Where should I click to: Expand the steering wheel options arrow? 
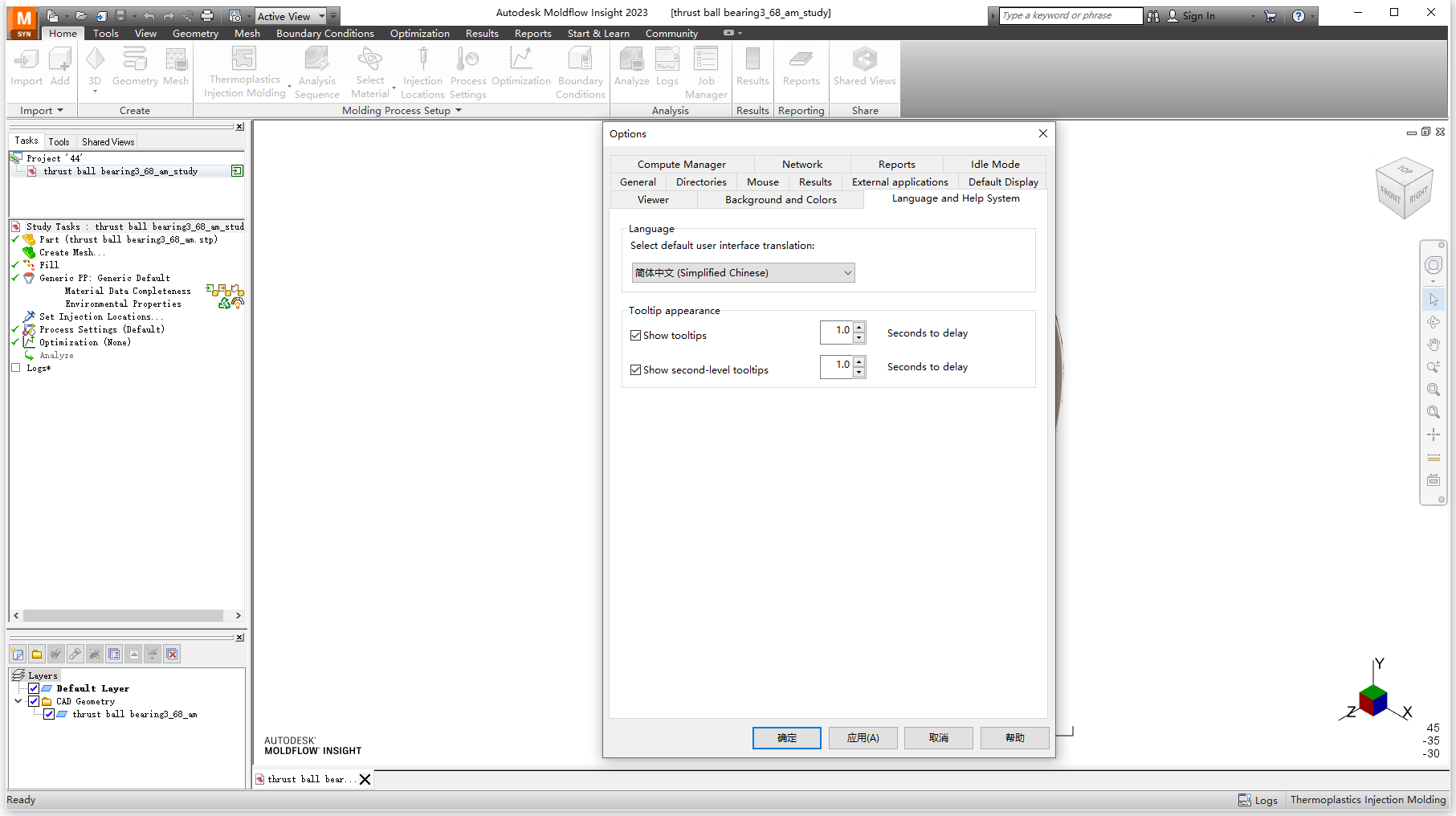coord(1434,282)
